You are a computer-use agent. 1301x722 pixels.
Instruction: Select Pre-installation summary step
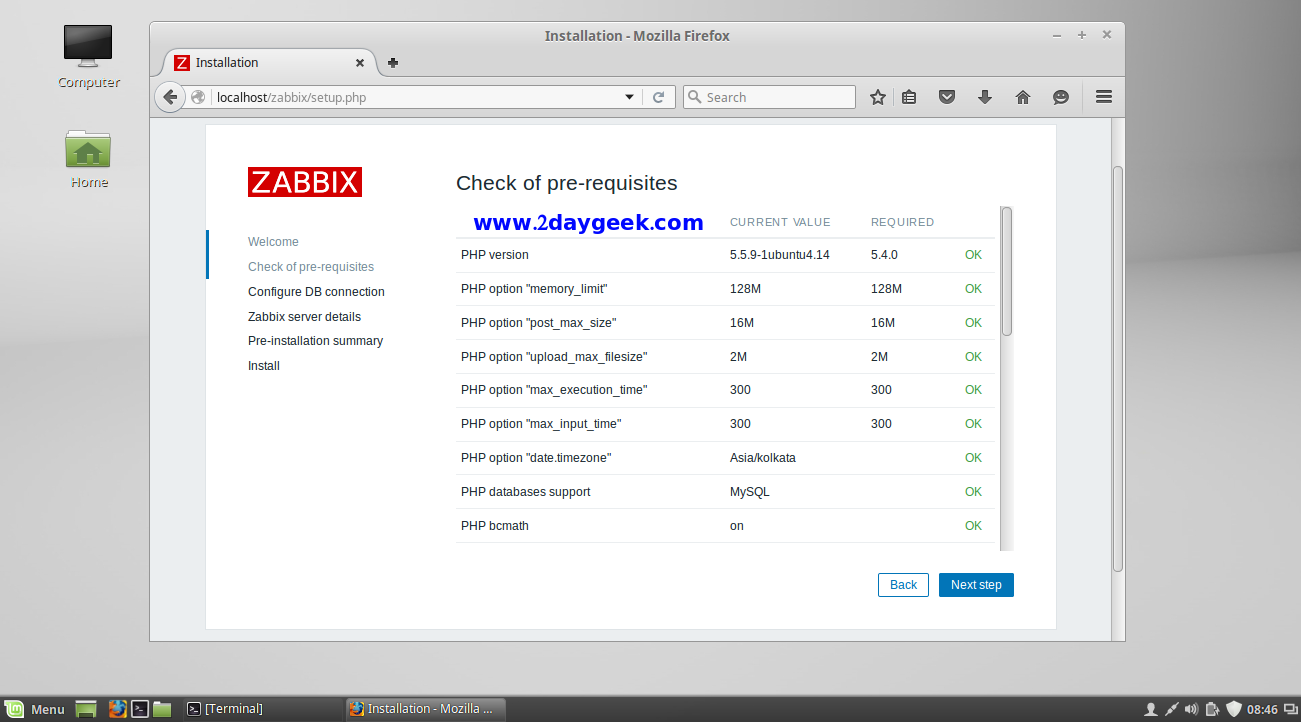coord(315,341)
